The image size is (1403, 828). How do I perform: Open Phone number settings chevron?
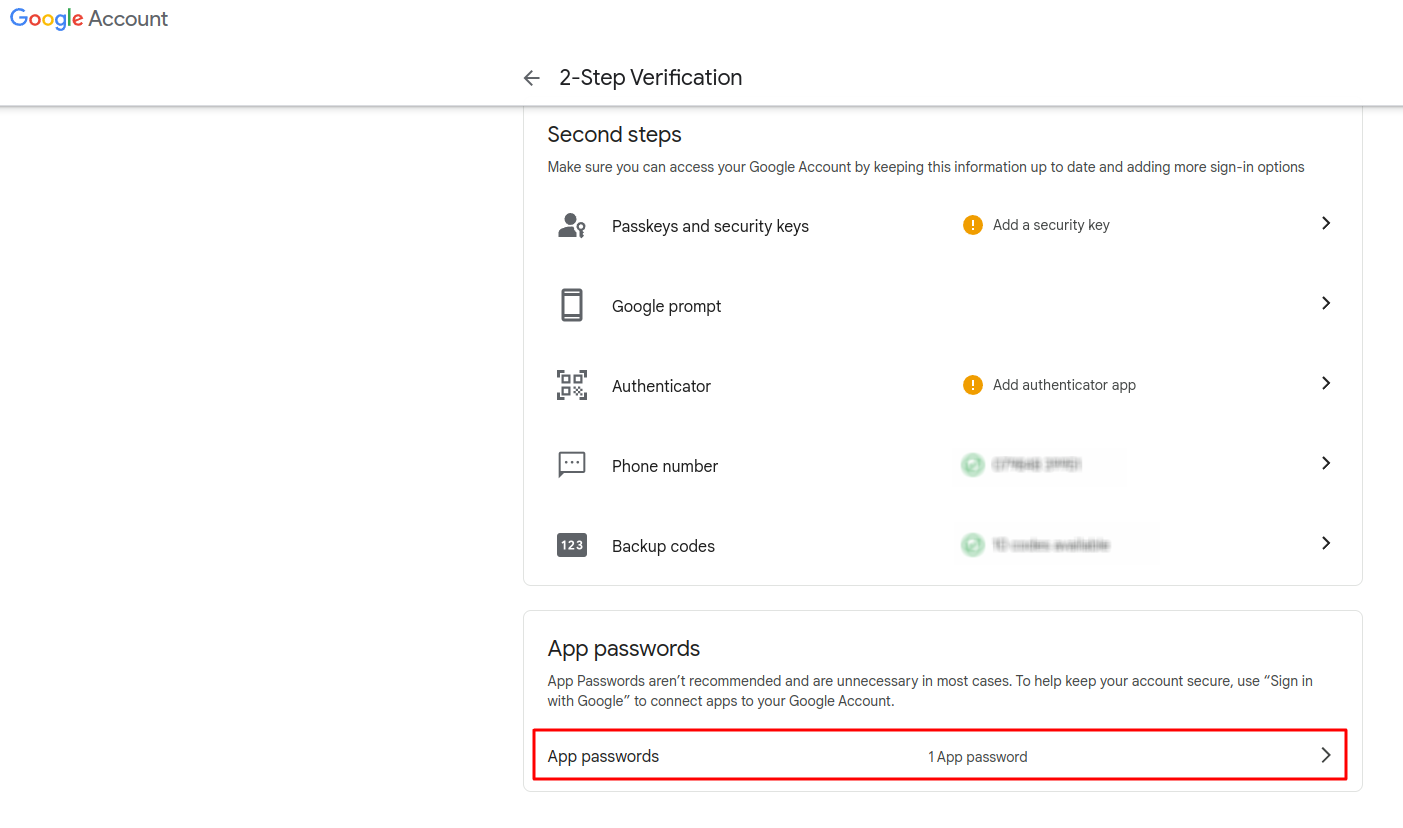[x=1325, y=463]
